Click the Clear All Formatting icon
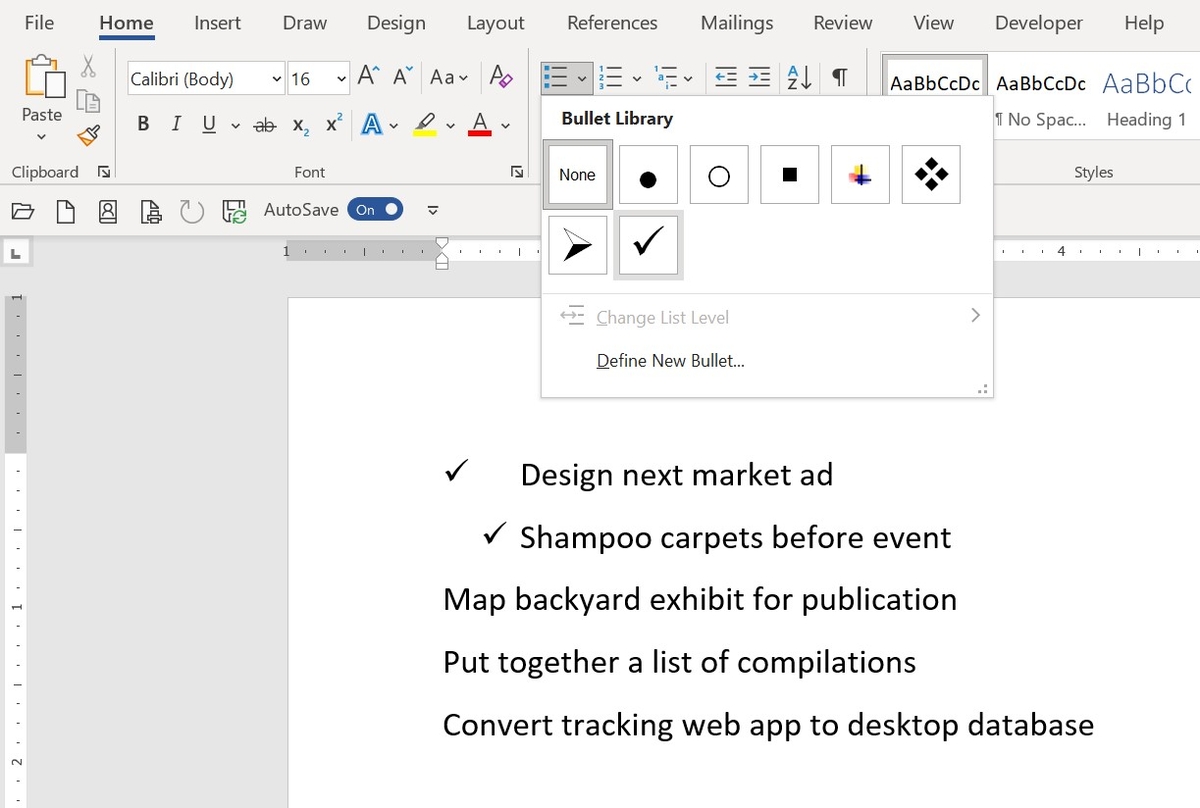 [x=501, y=77]
